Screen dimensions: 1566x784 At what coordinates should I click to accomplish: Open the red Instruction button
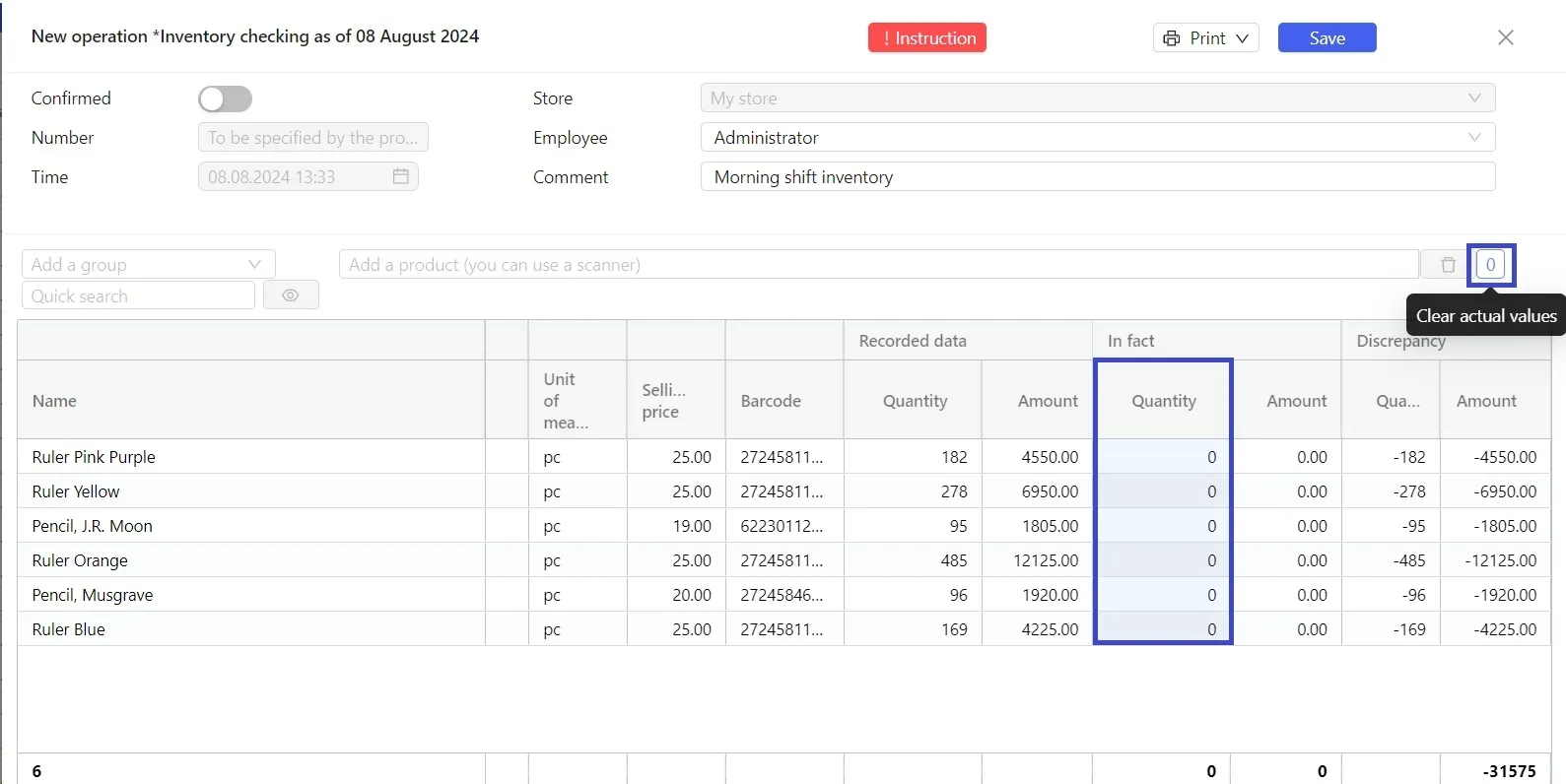(926, 38)
